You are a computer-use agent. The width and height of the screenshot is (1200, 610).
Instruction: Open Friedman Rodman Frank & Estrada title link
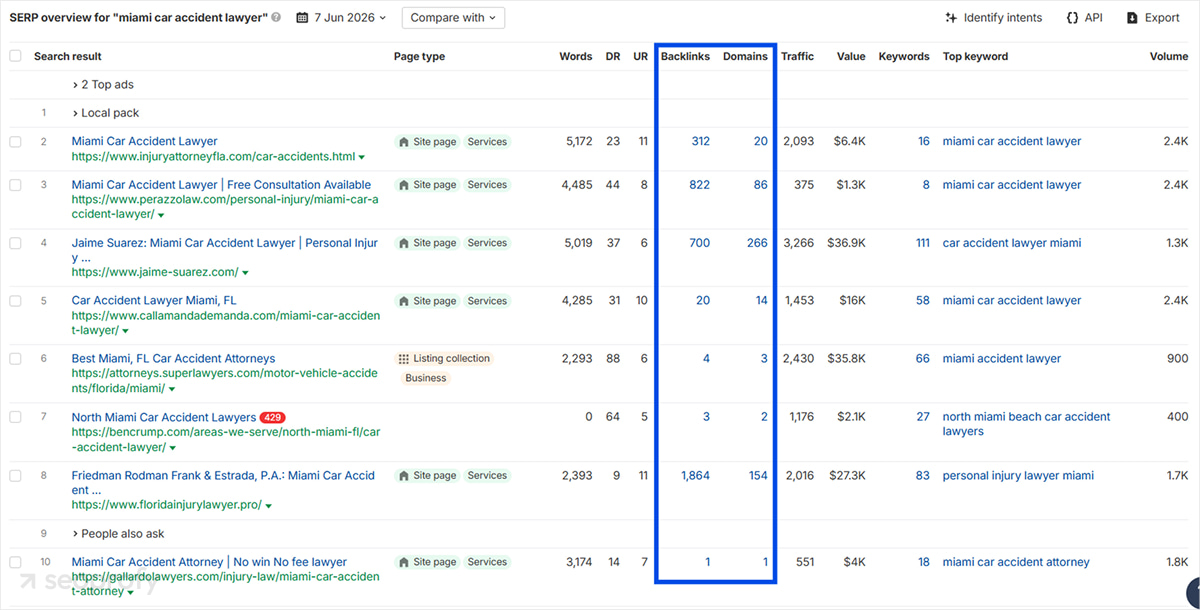(223, 483)
